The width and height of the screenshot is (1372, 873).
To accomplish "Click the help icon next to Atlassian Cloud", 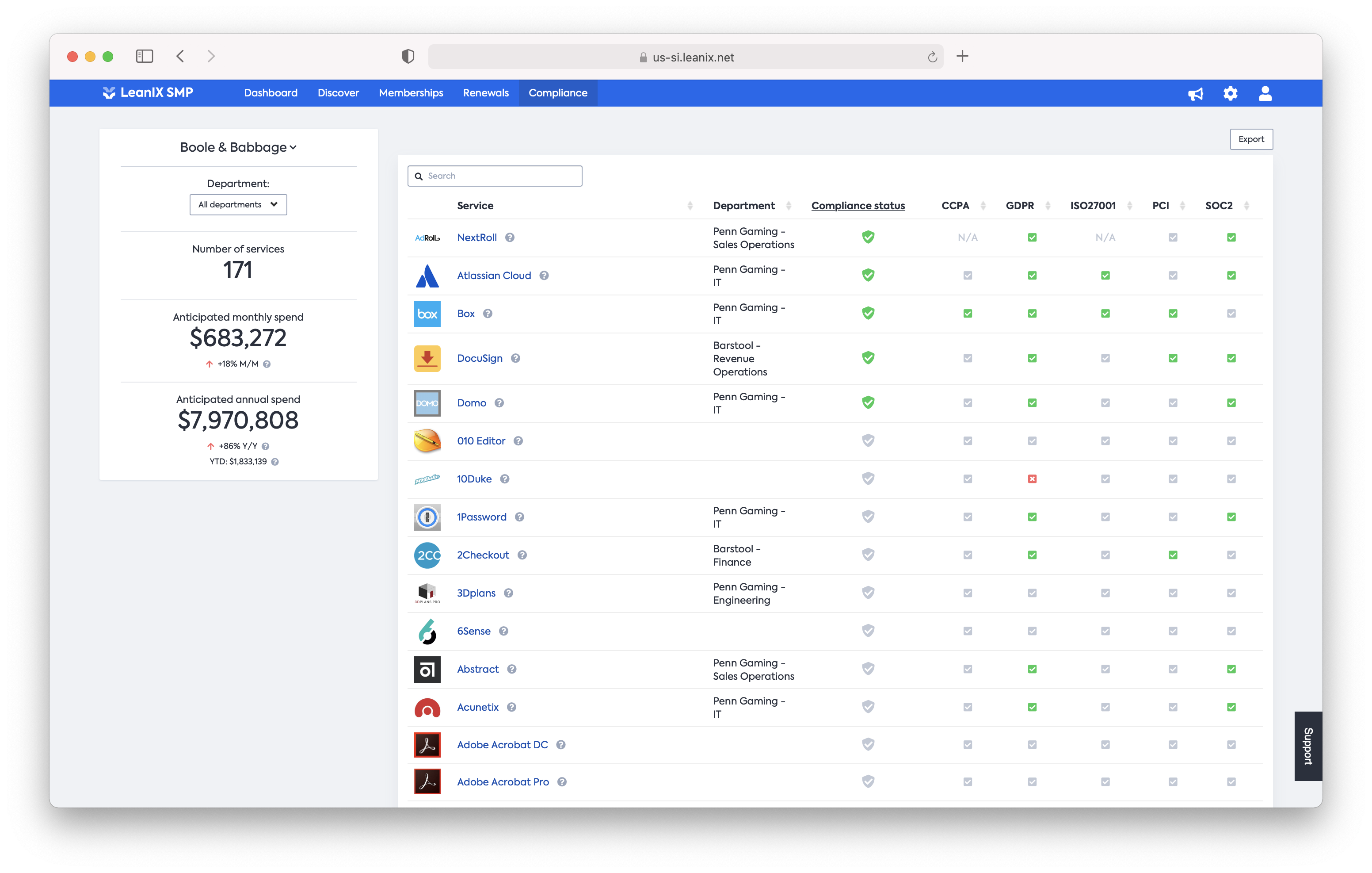I will [x=544, y=276].
